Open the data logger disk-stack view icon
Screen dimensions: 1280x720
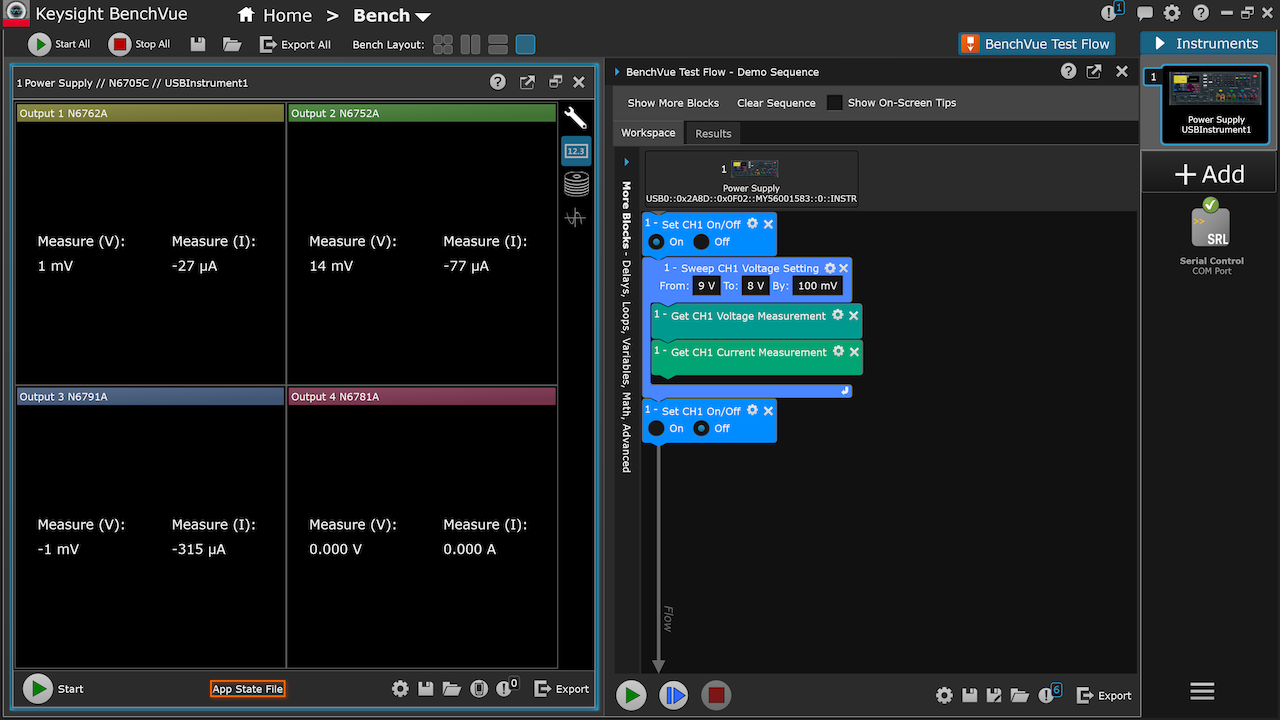(x=575, y=183)
